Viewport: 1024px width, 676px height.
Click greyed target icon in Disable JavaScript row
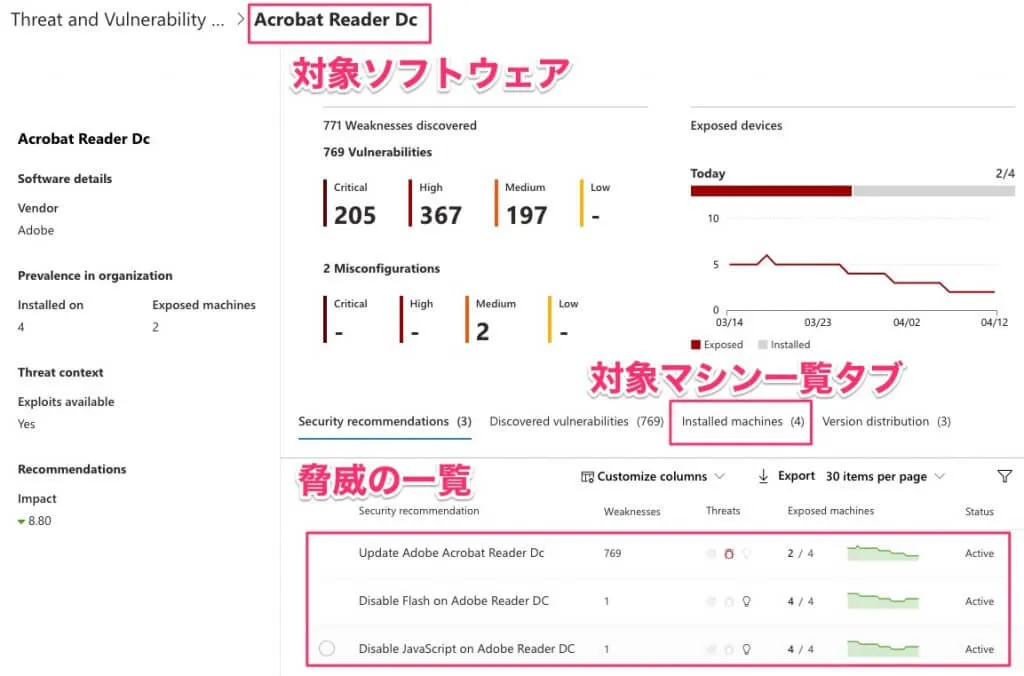pos(711,649)
